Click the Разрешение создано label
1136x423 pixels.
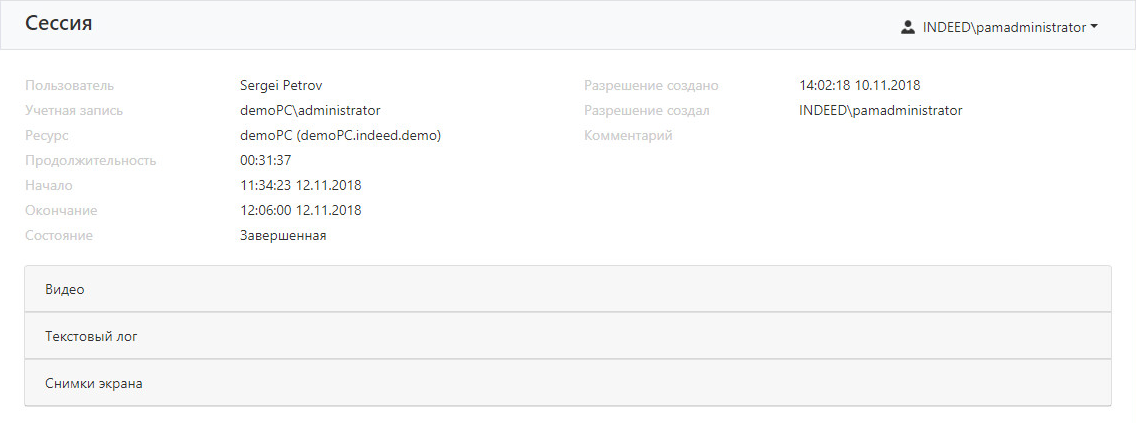(x=651, y=85)
